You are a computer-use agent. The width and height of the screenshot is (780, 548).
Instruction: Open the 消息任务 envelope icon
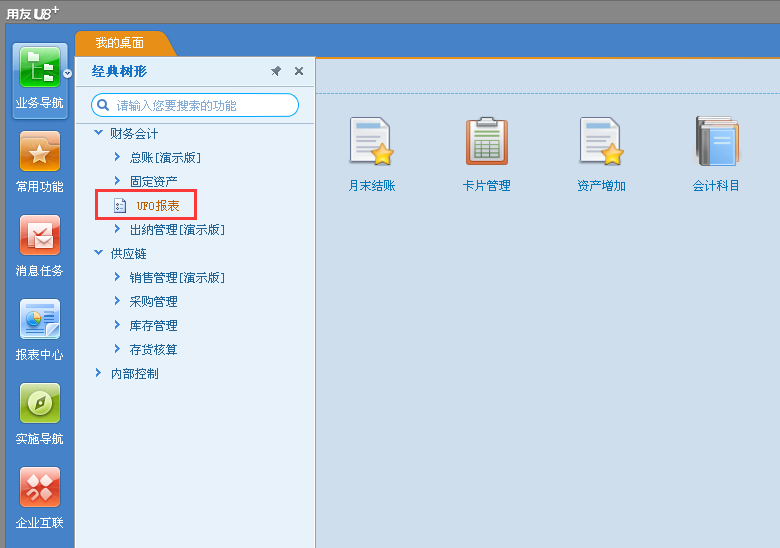click(40, 235)
